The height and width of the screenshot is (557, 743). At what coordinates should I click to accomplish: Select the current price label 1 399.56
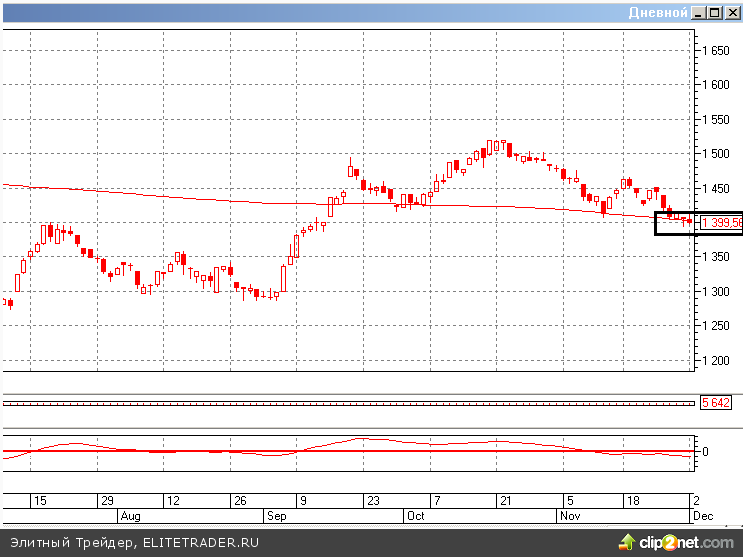(x=722, y=223)
